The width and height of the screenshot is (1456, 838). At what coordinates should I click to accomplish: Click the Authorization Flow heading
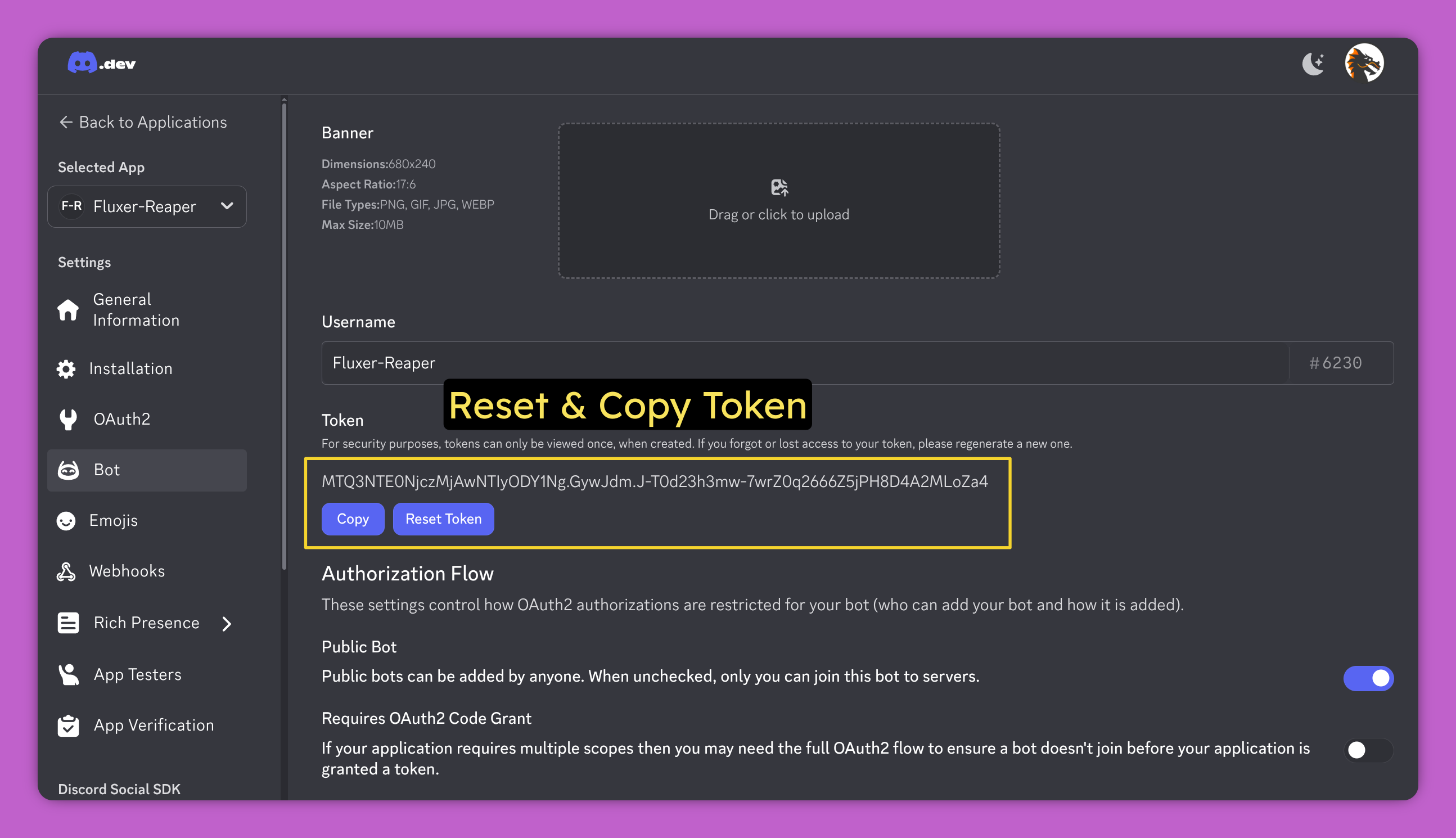[408, 574]
